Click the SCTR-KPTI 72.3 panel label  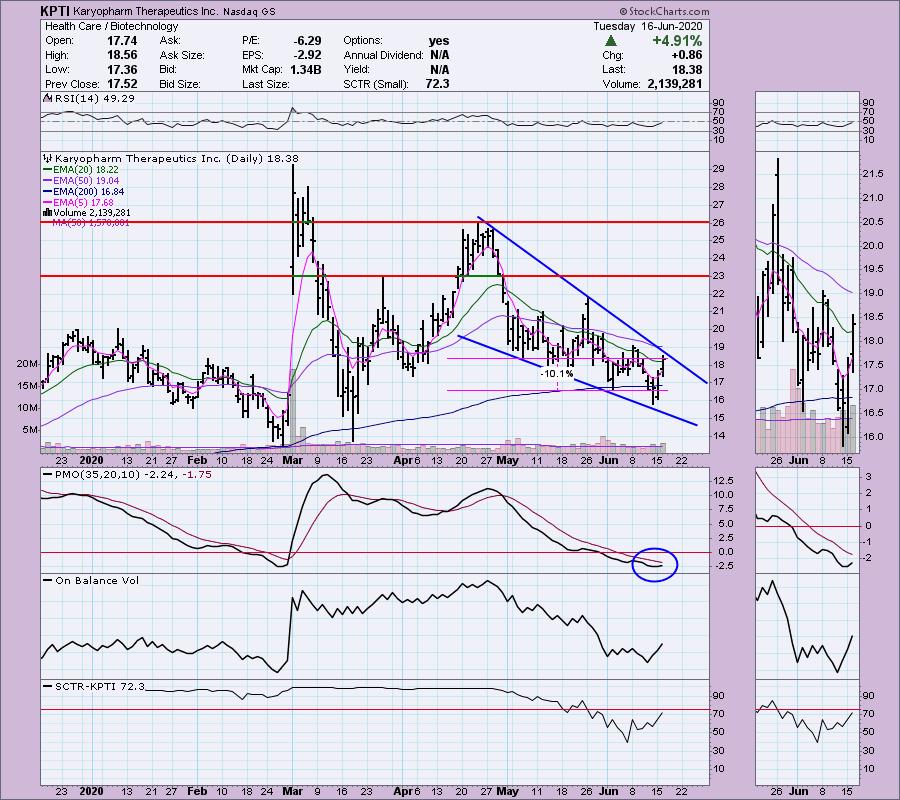[100, 686]
